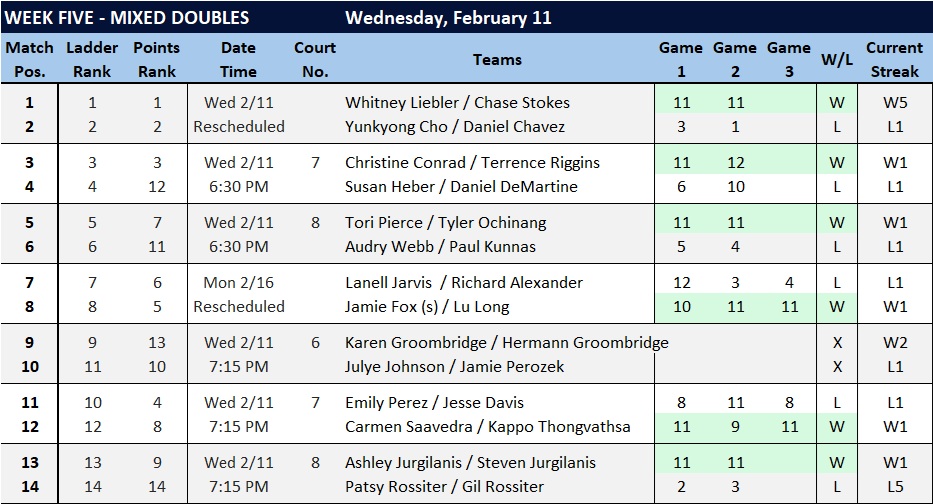Viewport: 933px width, 504px height.
Task: Click the 'Jamie Fox (s) / Lu Long' cell
Action: pos(424,306)
